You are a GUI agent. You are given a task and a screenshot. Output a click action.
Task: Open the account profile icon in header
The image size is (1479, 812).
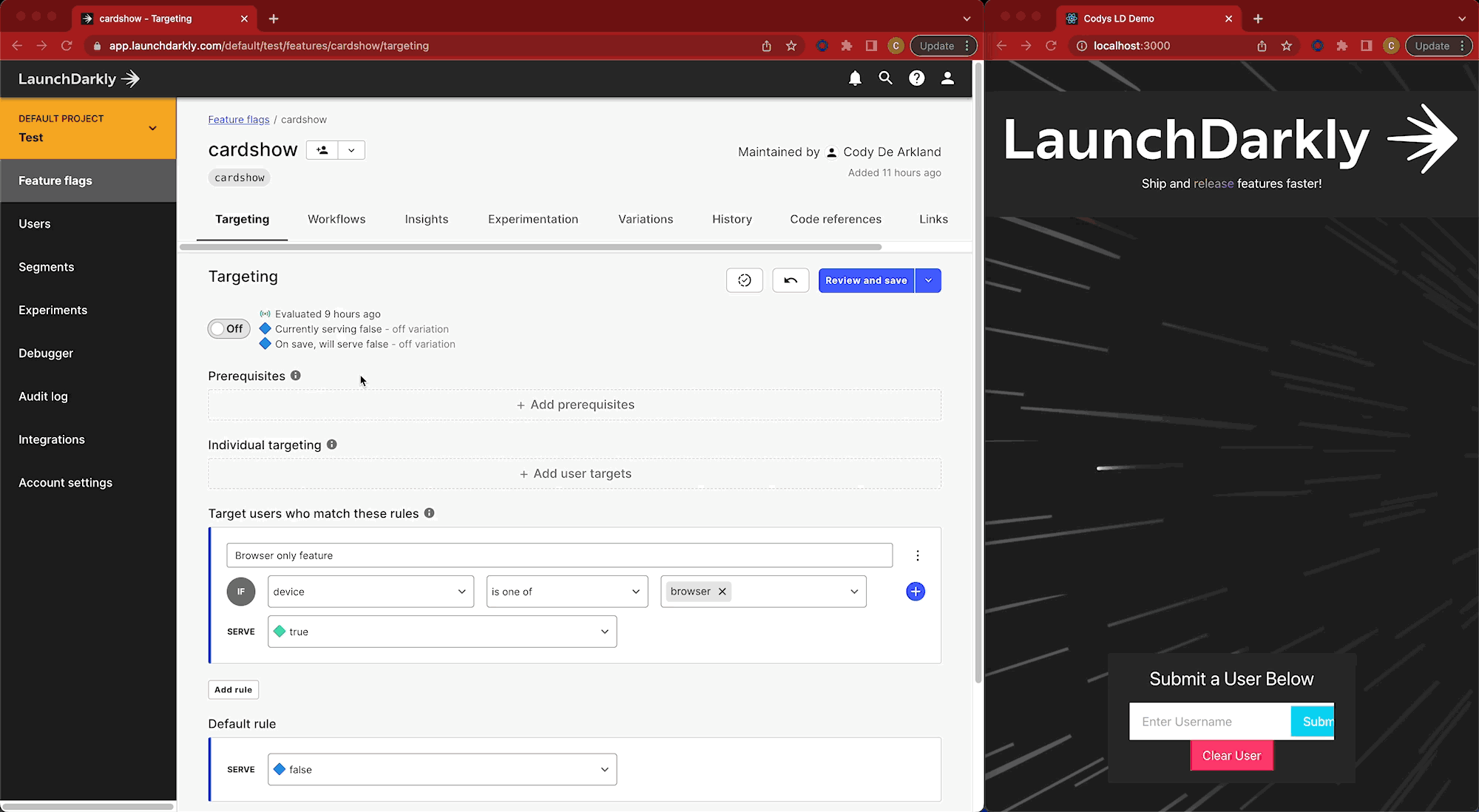(x=947, y=78)
